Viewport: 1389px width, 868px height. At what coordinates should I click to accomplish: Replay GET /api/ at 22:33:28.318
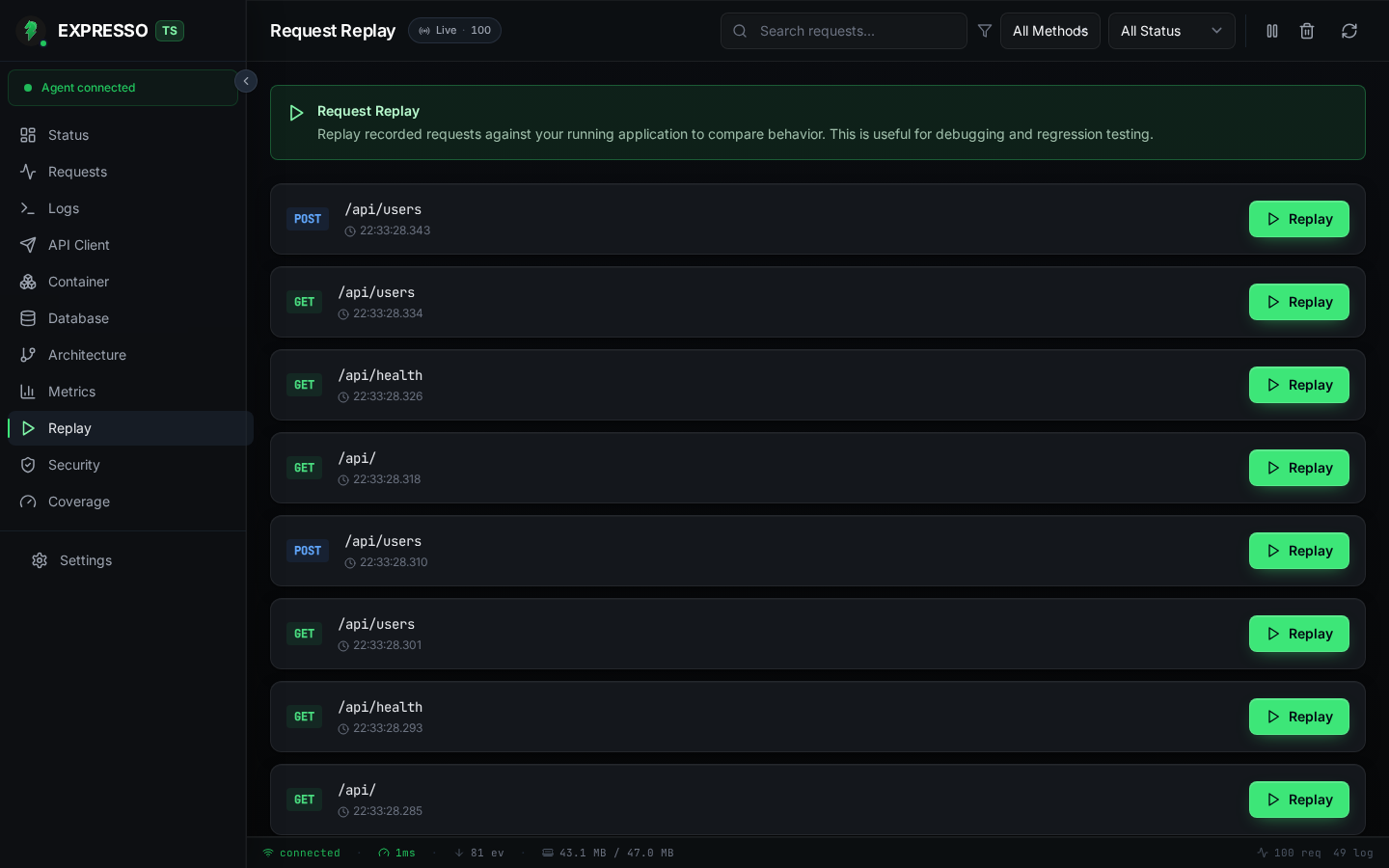pos(1299,468)
